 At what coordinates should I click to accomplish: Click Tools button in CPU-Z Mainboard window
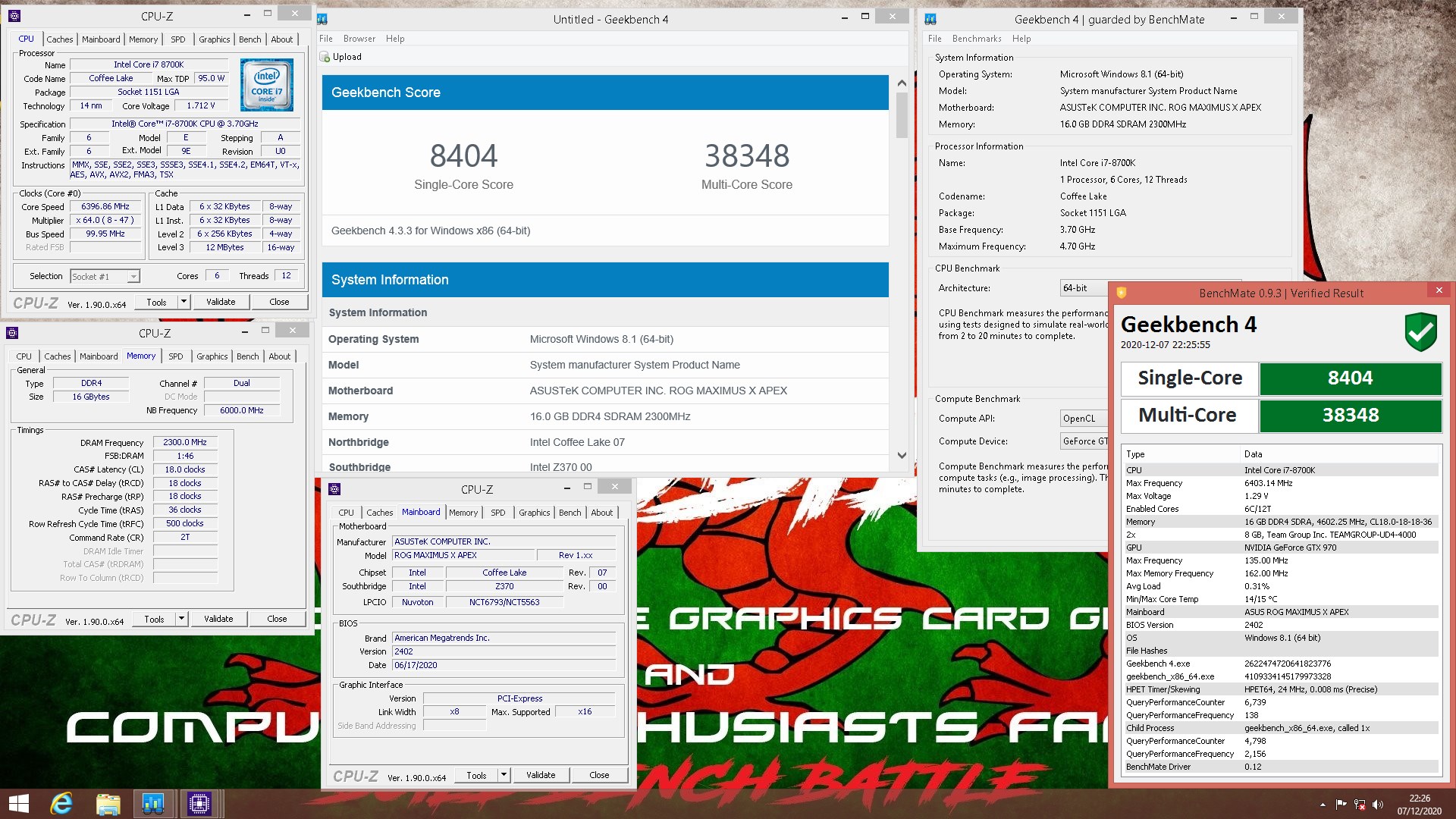point(476,775)
